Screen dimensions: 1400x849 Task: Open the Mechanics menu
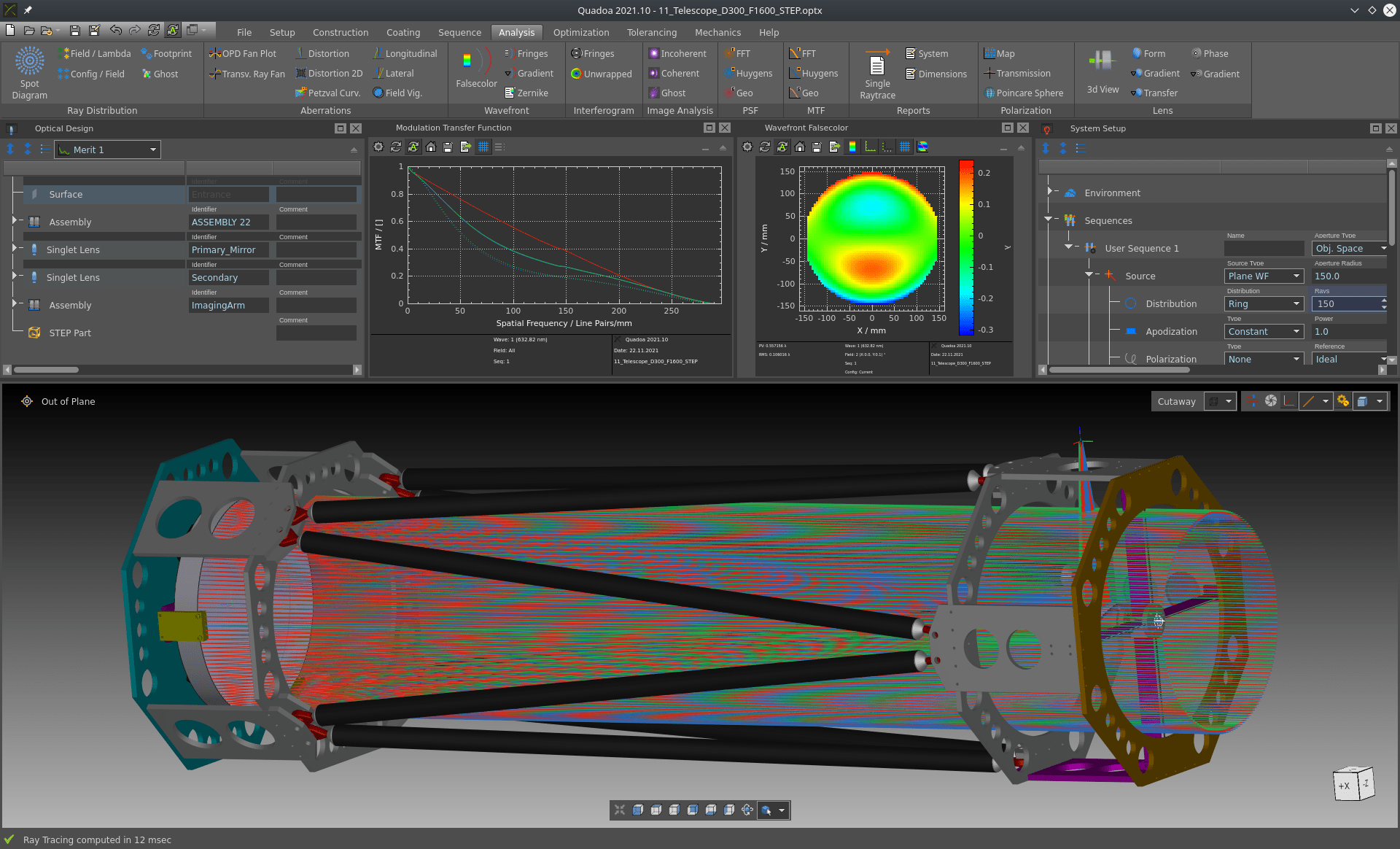[718, 32]
